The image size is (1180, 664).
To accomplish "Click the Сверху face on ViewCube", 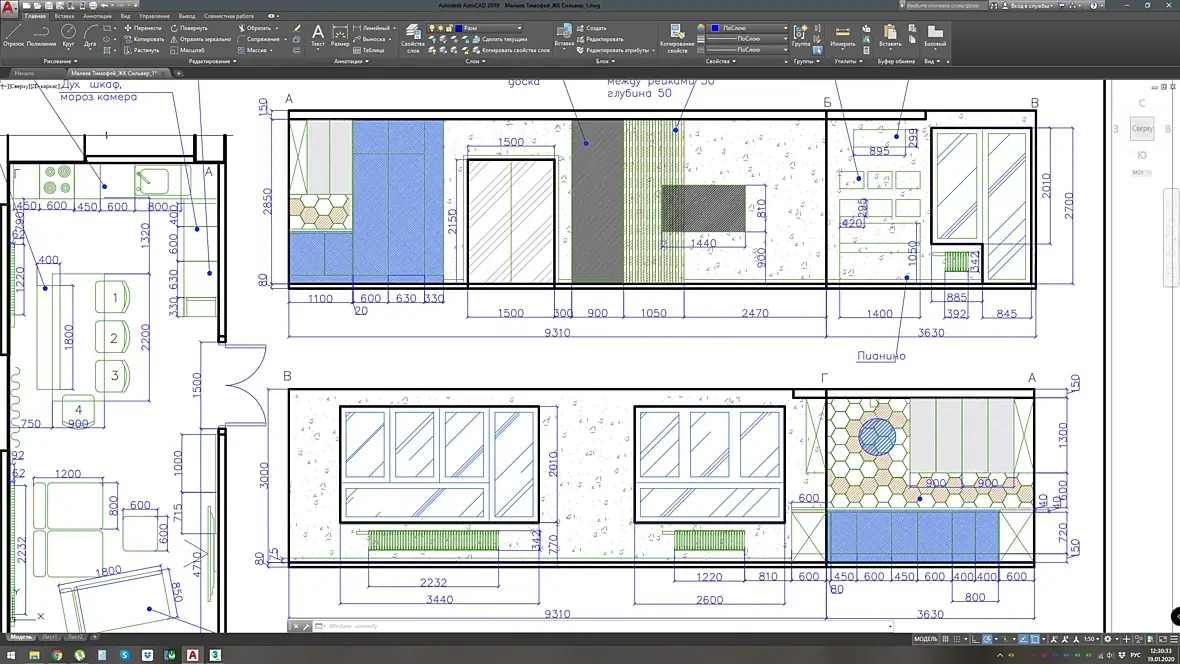I will 1142,129.
